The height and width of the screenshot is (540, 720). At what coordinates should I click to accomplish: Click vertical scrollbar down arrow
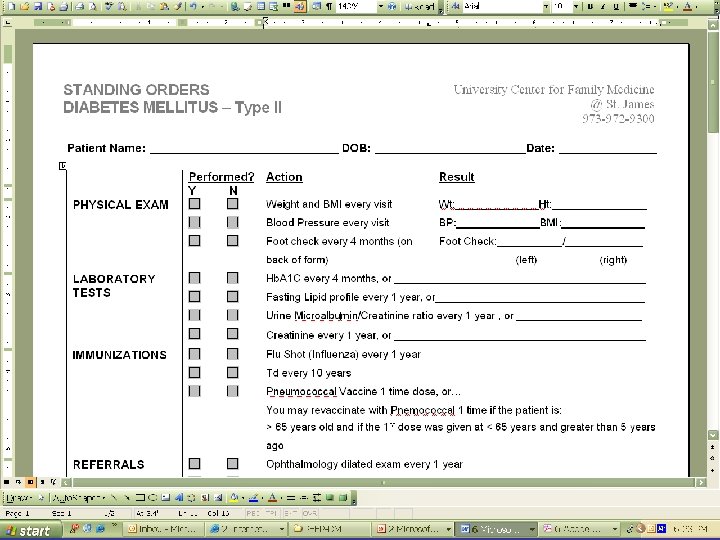point(713,434)
